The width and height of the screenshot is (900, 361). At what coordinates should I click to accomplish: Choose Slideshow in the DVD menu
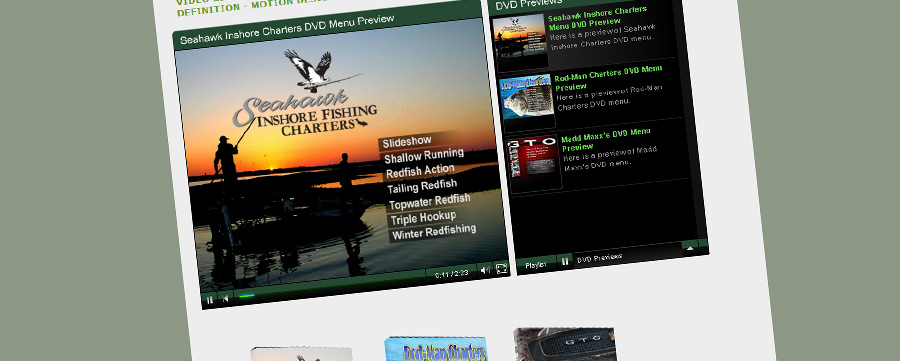click(407, 141)
